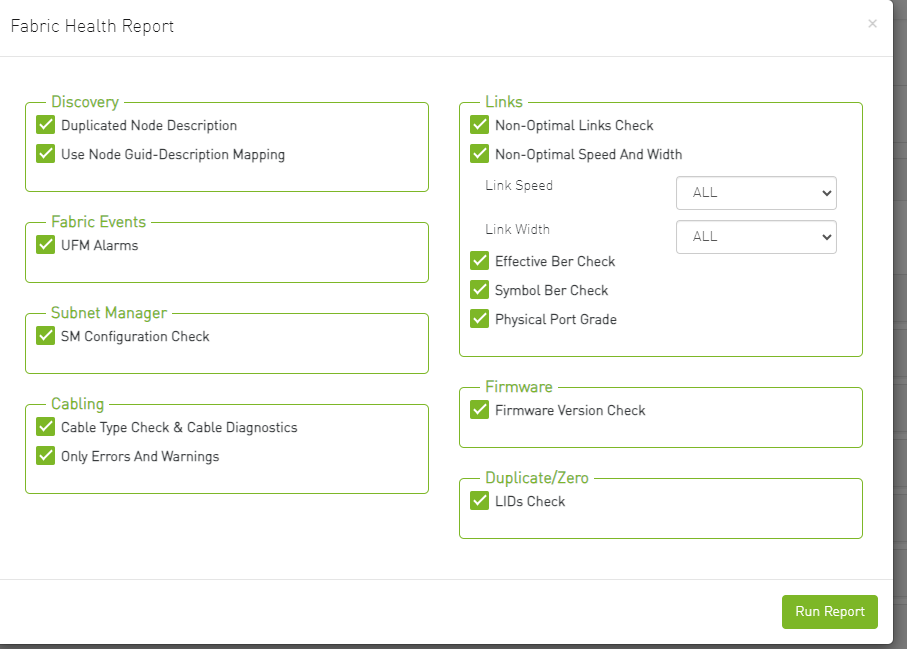Image resolution: width=907 pixels, height=649 pixels.
Task: Uncheck Firmware Version Check
Action: pyautogui.click(x=479, y=410)
